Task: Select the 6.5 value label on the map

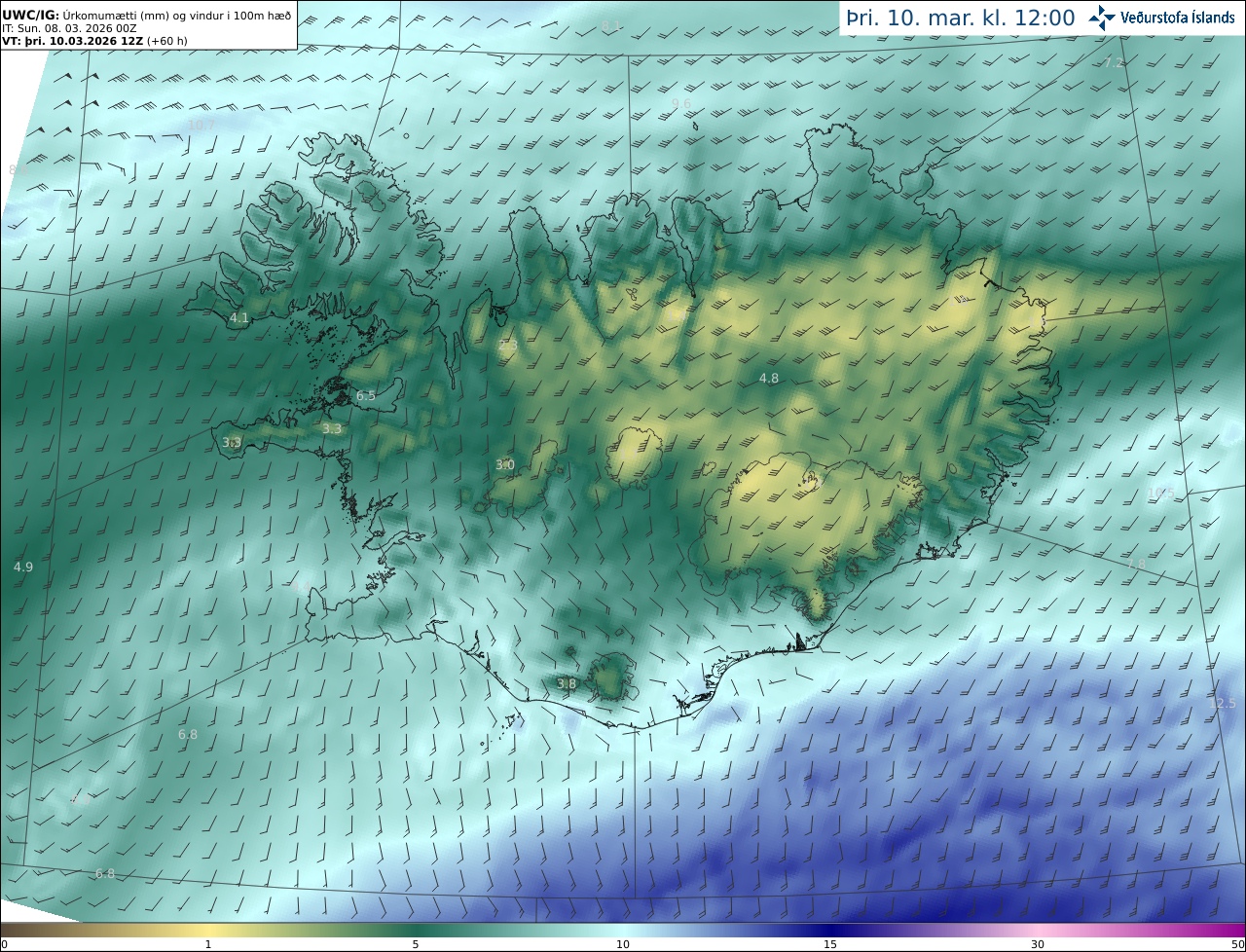Action: click(x=366, y=395)
